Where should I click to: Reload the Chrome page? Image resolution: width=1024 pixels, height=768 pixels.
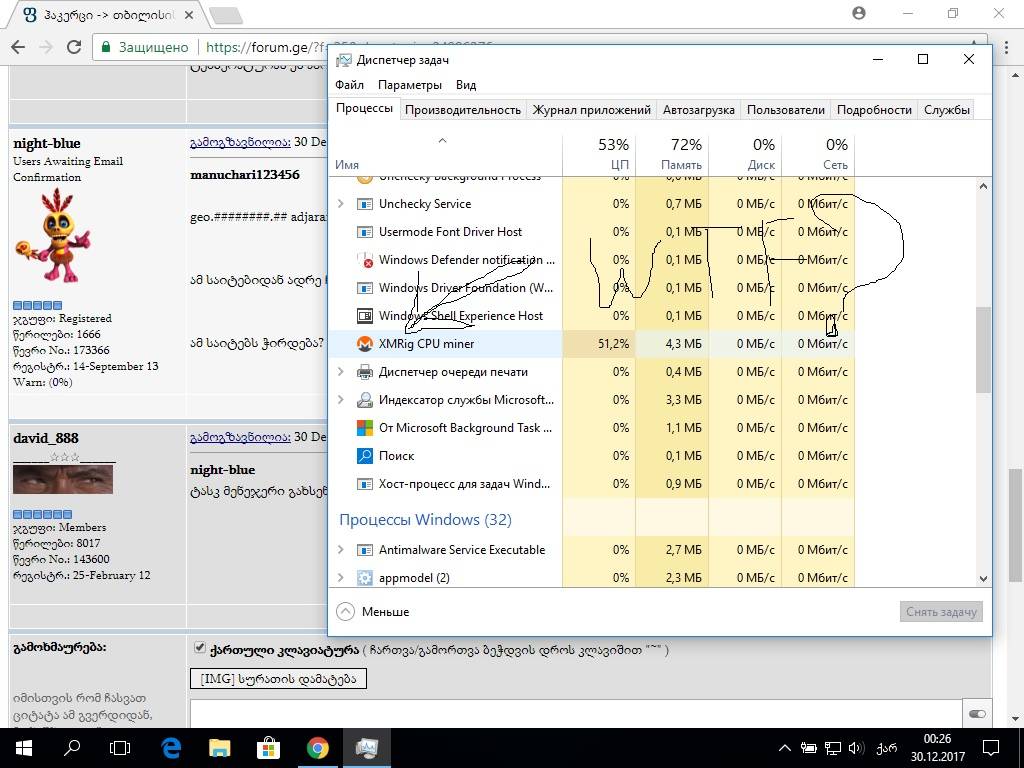click(74, 46)
